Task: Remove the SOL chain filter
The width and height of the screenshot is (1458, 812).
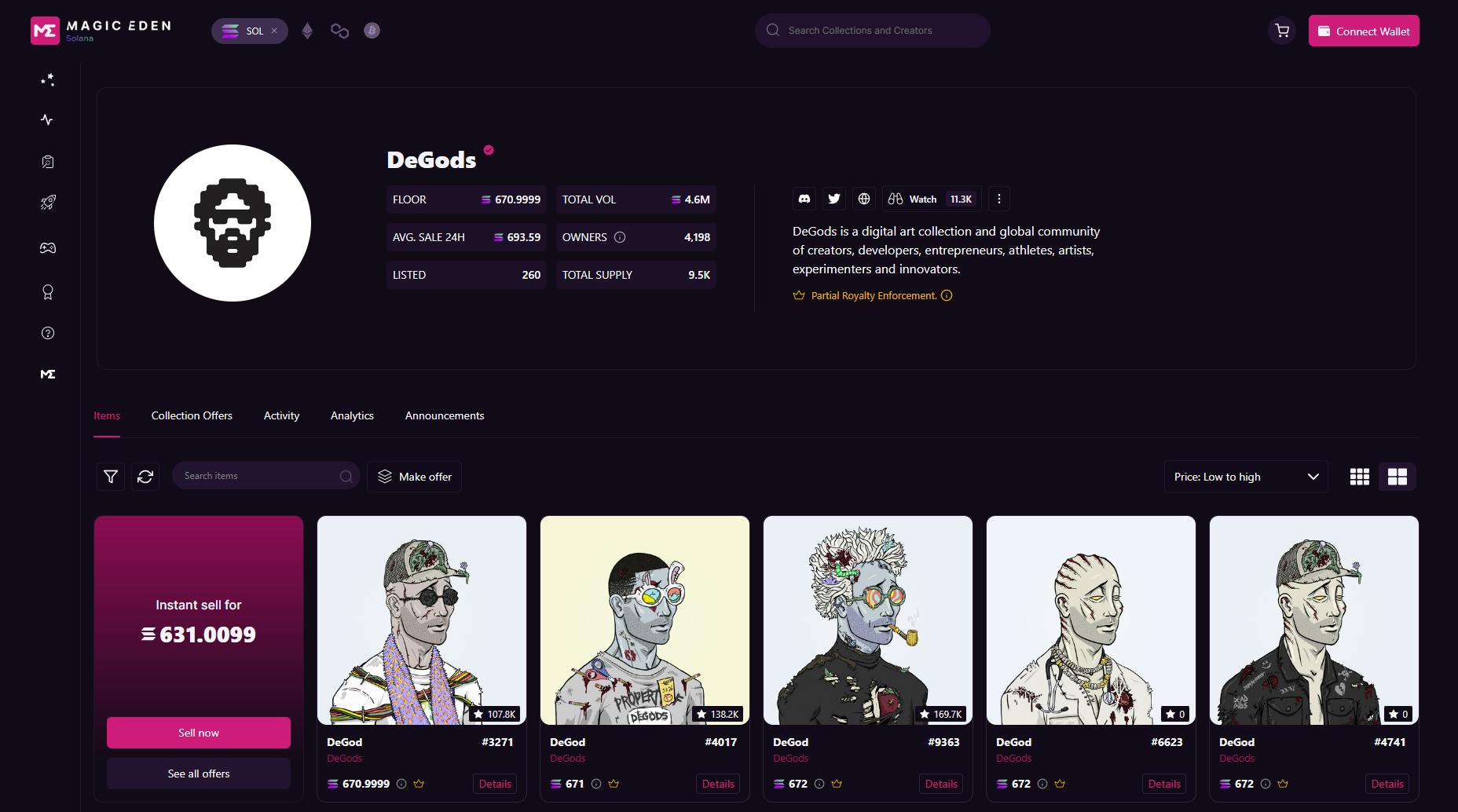Action: [274, 31]
